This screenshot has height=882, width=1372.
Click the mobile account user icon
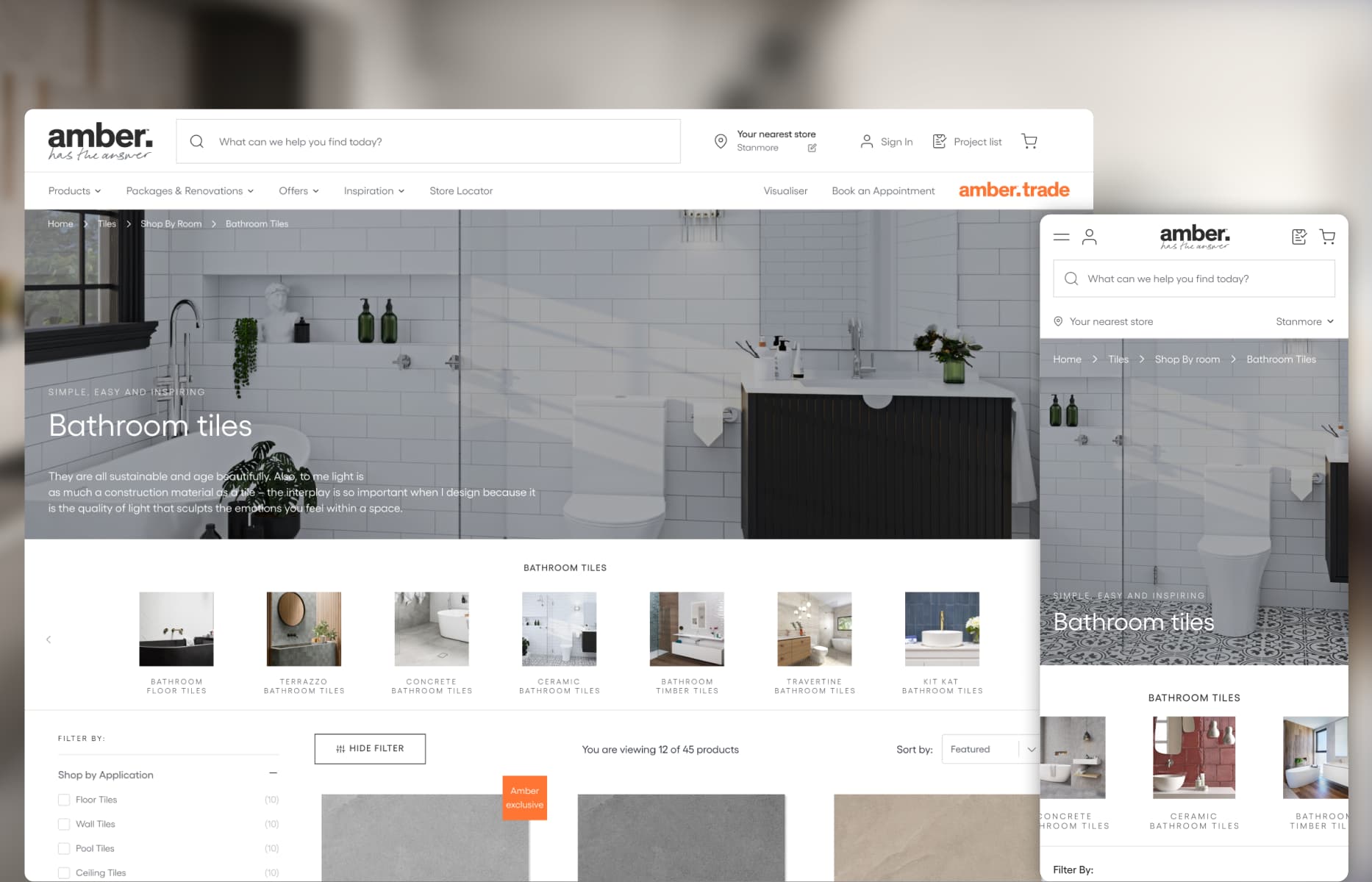1089,237
